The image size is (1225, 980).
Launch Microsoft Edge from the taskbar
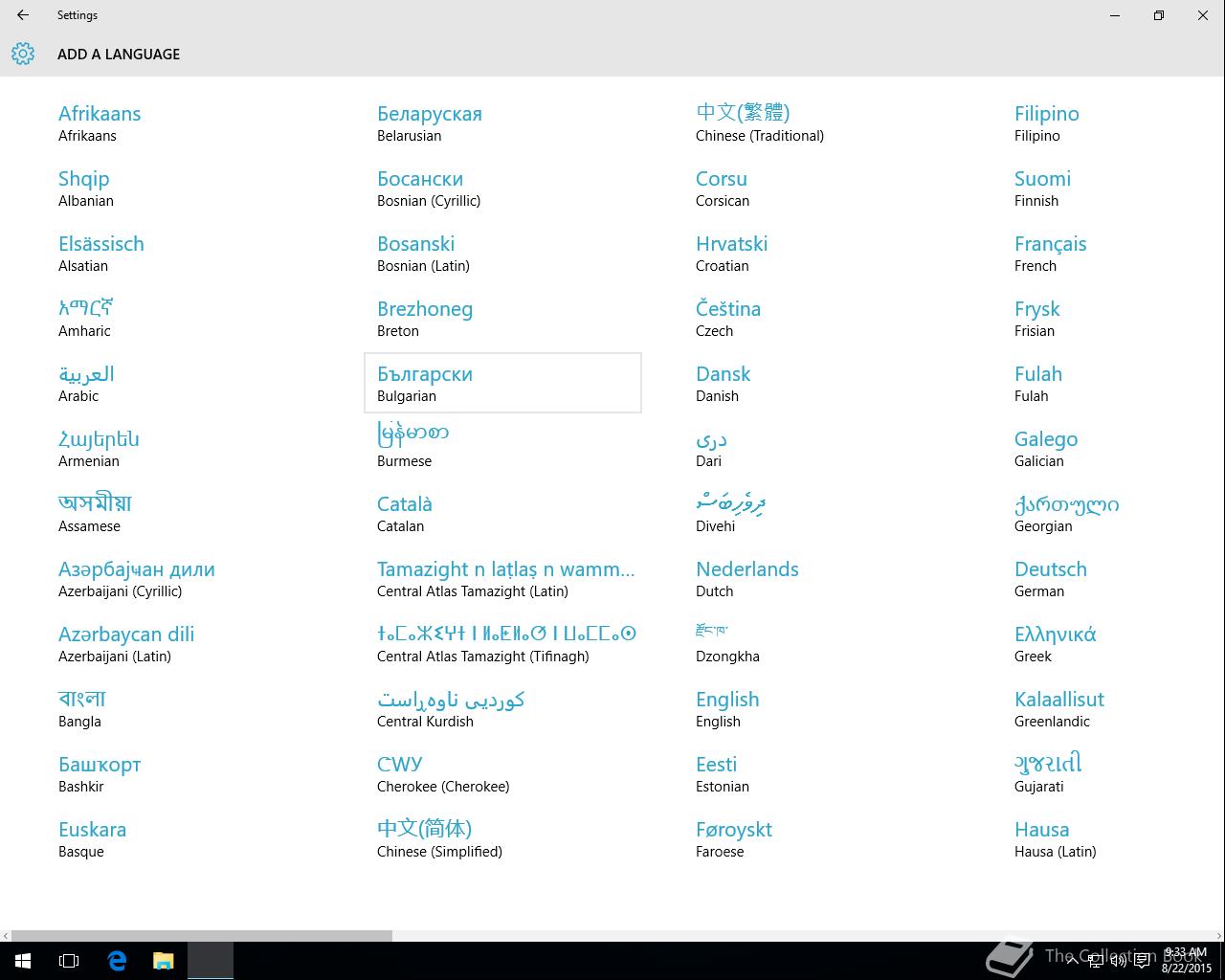[x=117, y=961]
